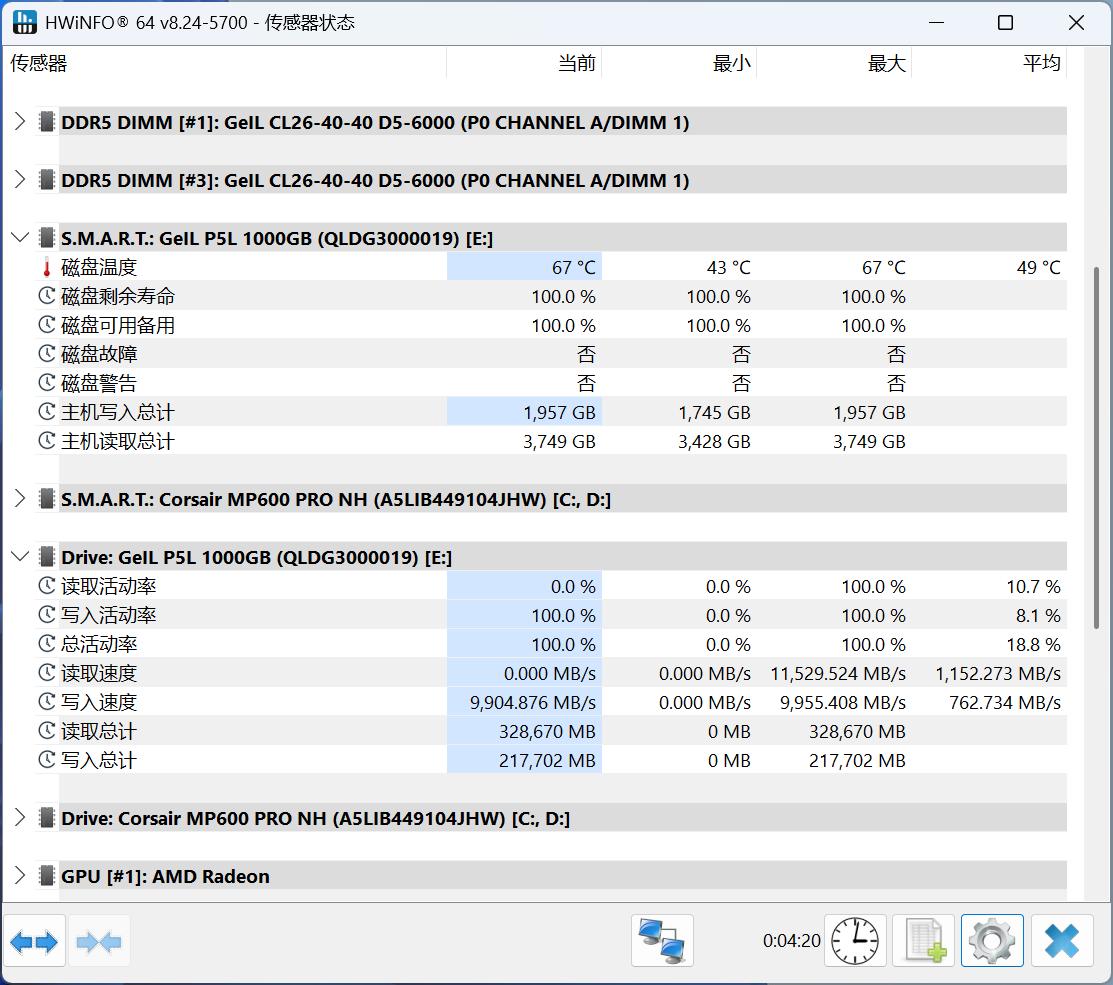1113x985 pixels.
Task: Click the 1,745 GB minimum host writes value
Action: click(x=714, y=412)
